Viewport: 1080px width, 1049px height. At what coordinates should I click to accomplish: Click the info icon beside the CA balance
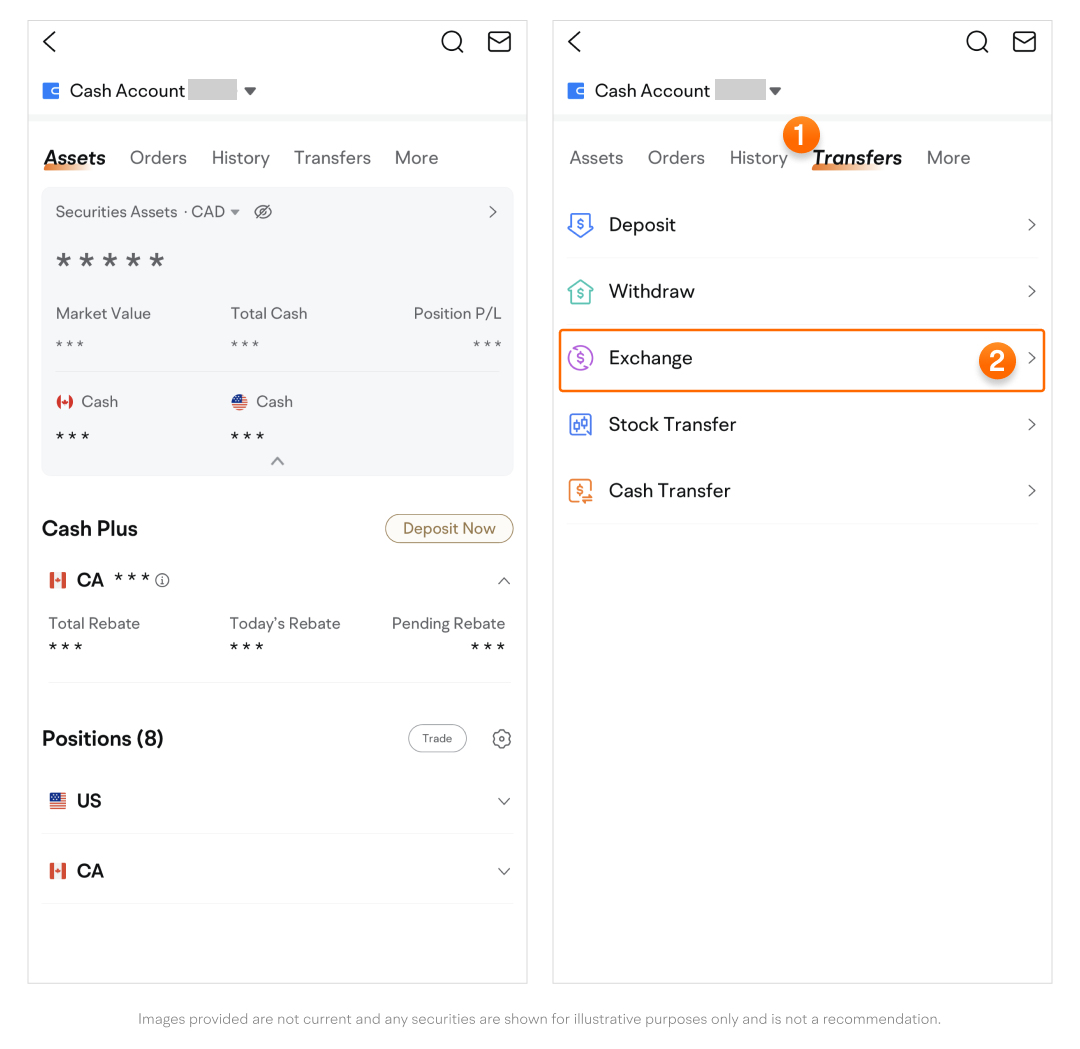[x=162, y=581]
